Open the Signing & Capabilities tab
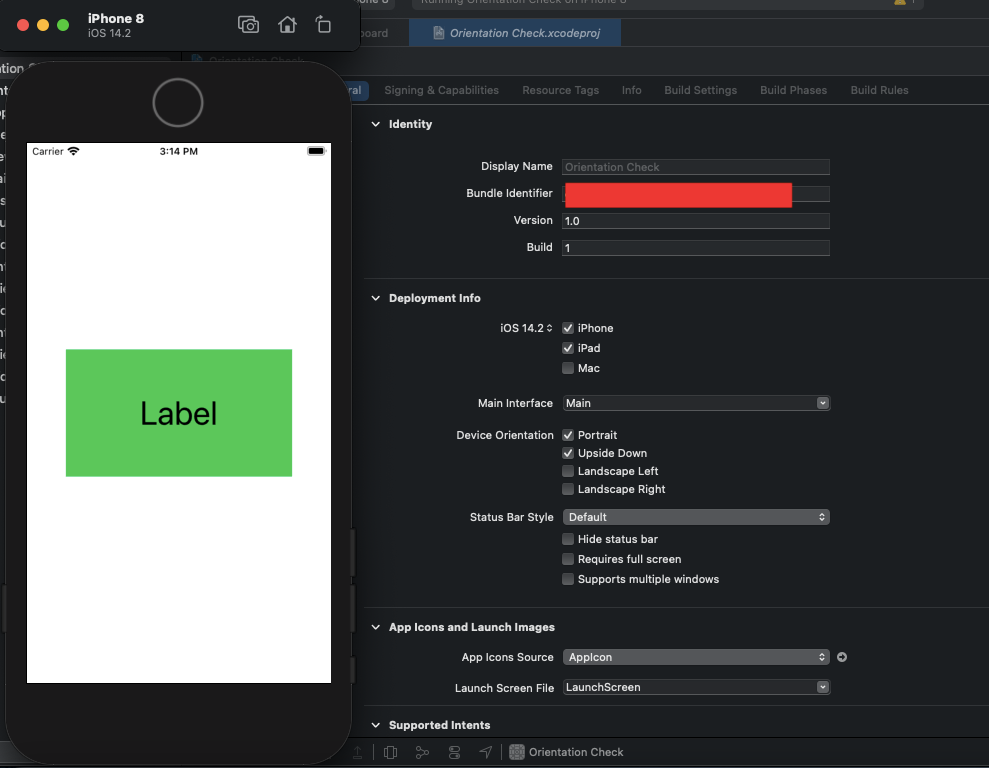This screenshot has height=768, width=989. pyautogui.click(x=442, y=90)
